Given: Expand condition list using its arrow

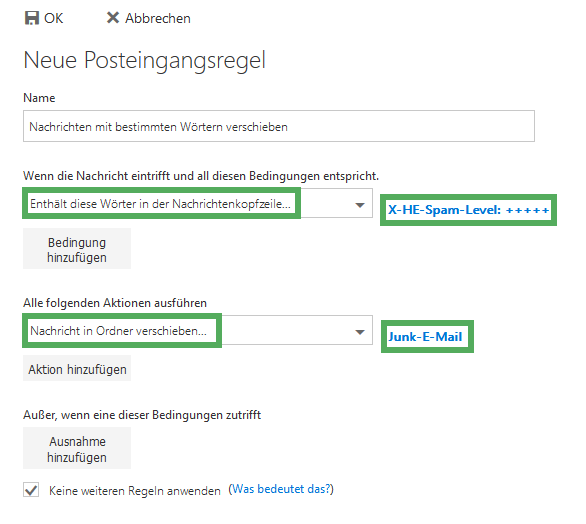Looking at the screenshot, I should pyautogui.click(x=360, y=205).
